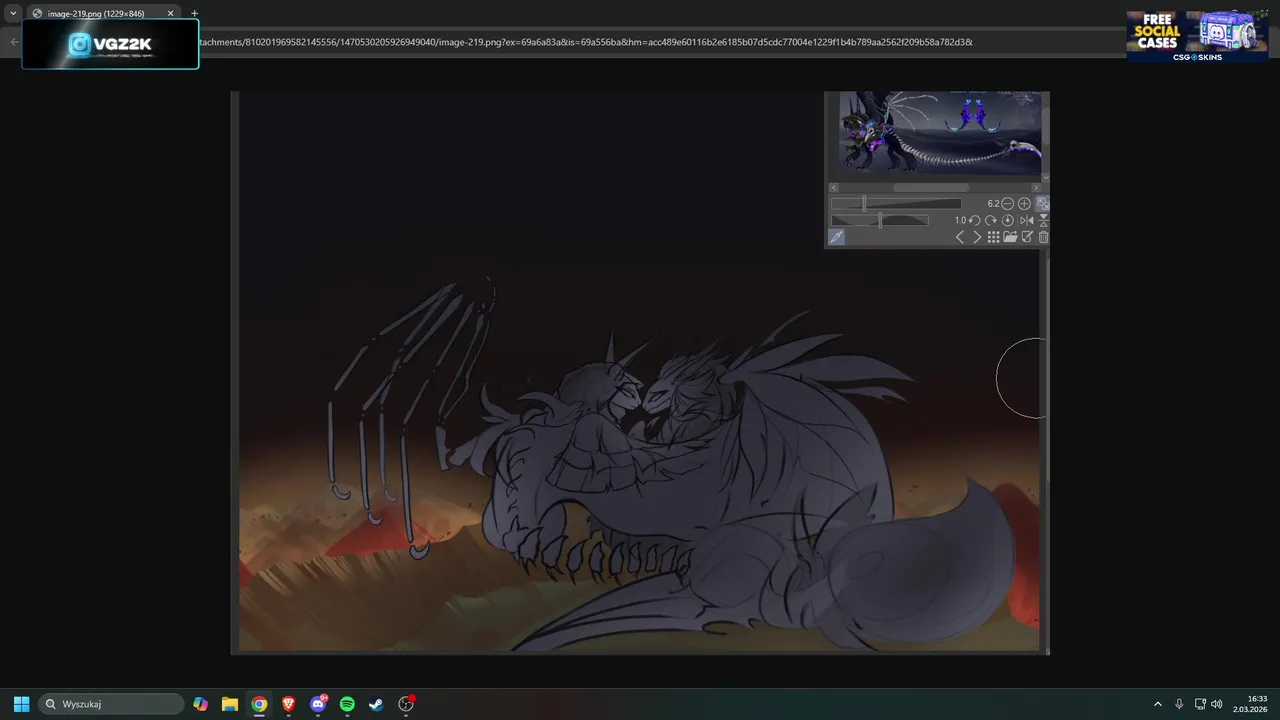Click the Wyszukaj taskbar search box
1280x720 pixels.
[112, 704]
